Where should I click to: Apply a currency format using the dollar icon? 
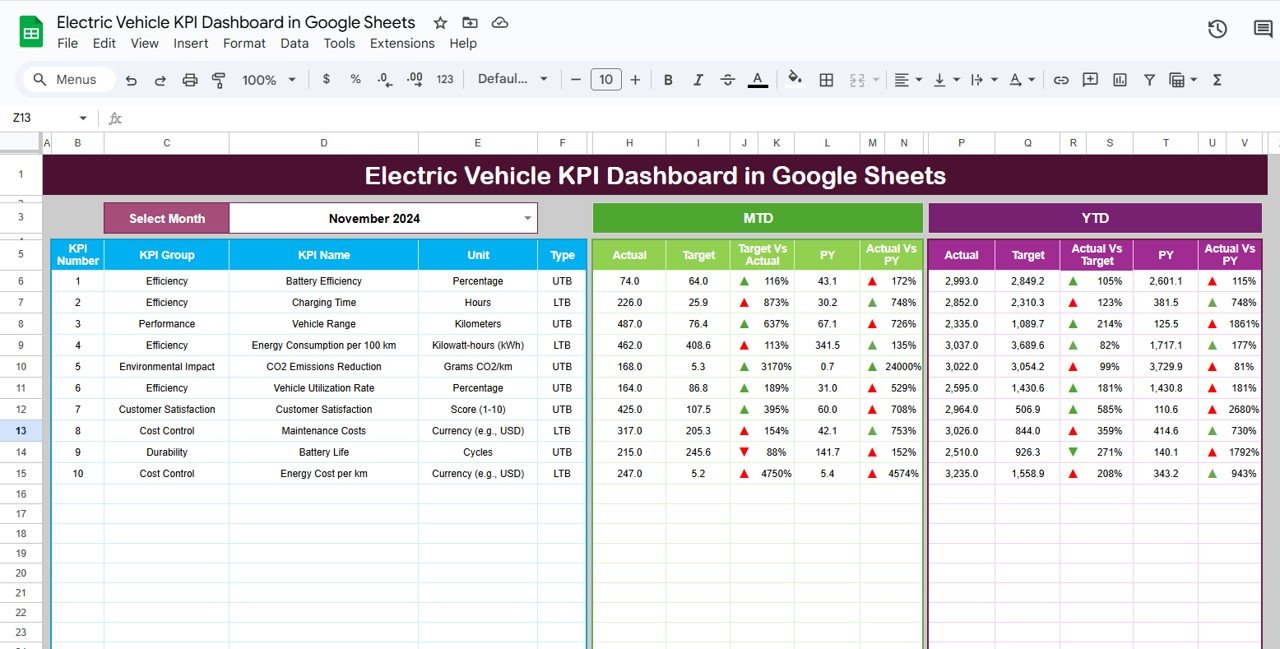(x=325, y=79)
